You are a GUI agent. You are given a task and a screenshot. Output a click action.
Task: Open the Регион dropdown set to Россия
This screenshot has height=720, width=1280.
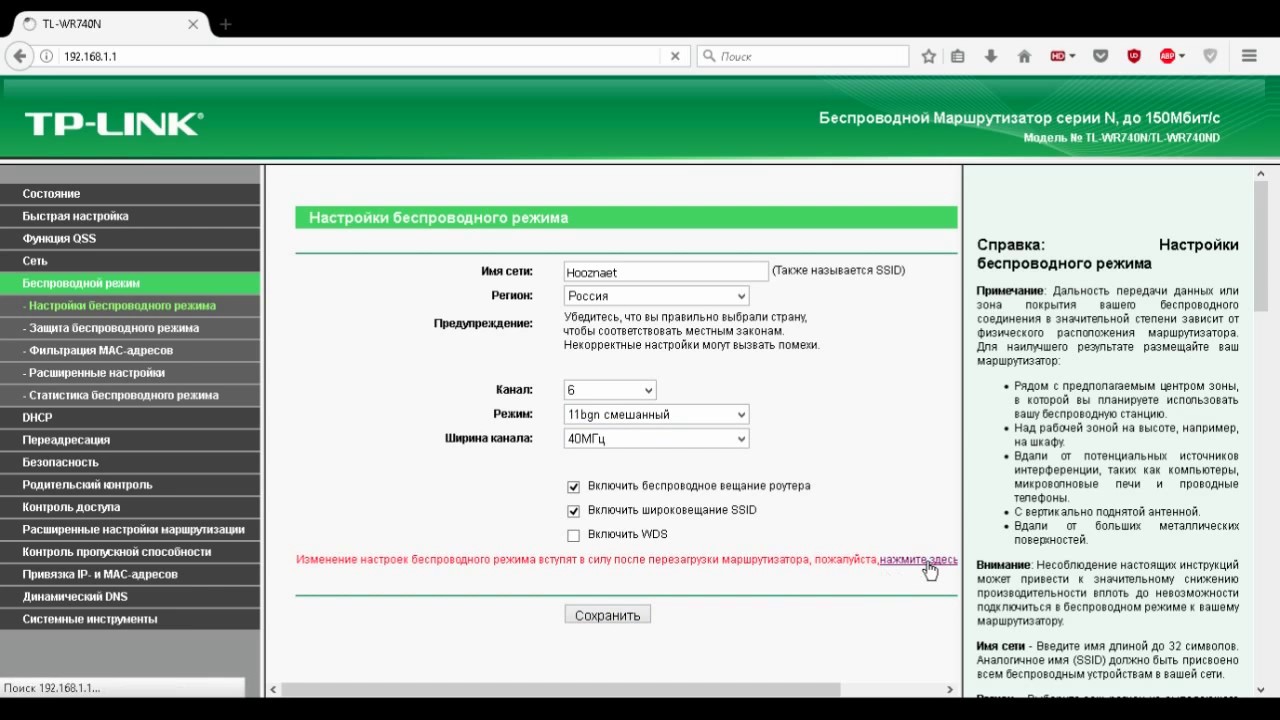656,296
